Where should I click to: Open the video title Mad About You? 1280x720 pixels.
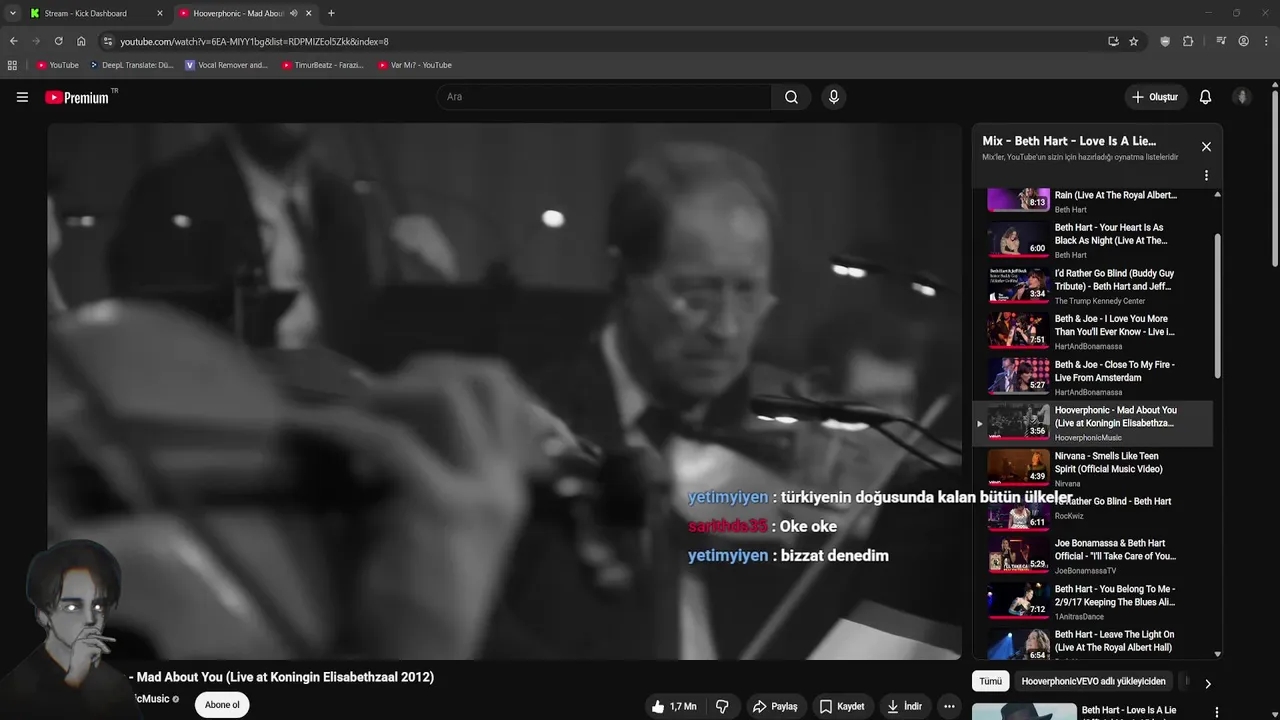pyautogui.click(x=281, y=677)
